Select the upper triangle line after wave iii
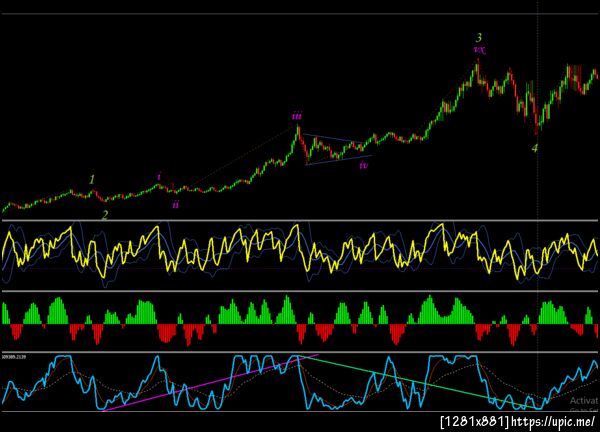The width and height of the screenshot is (600, 432). (333, 139)
